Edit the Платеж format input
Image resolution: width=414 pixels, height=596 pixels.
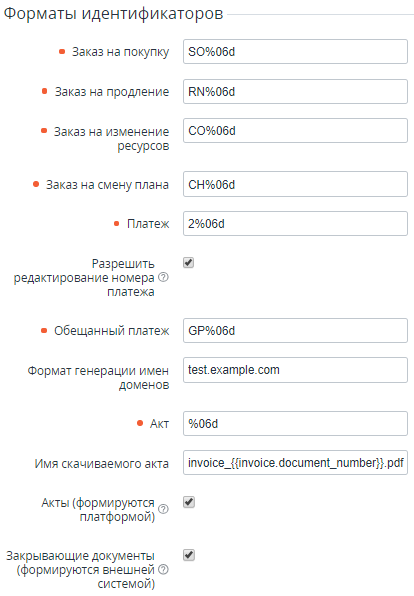coord(295,224)
